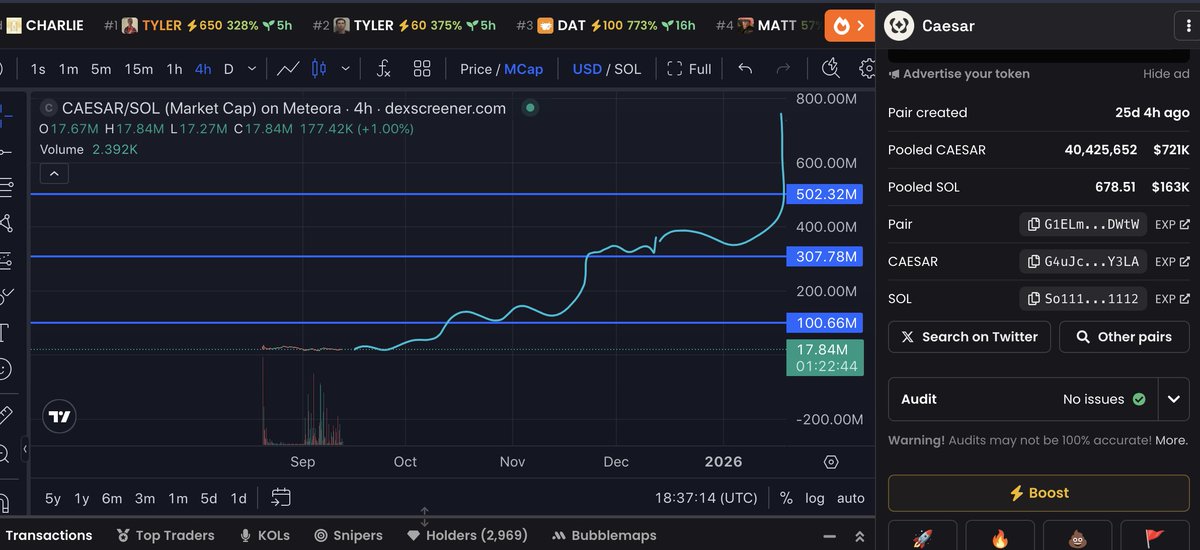
Task: Click the Search on Twitter button
Action: pyautogui.click(x=969, y=337)
